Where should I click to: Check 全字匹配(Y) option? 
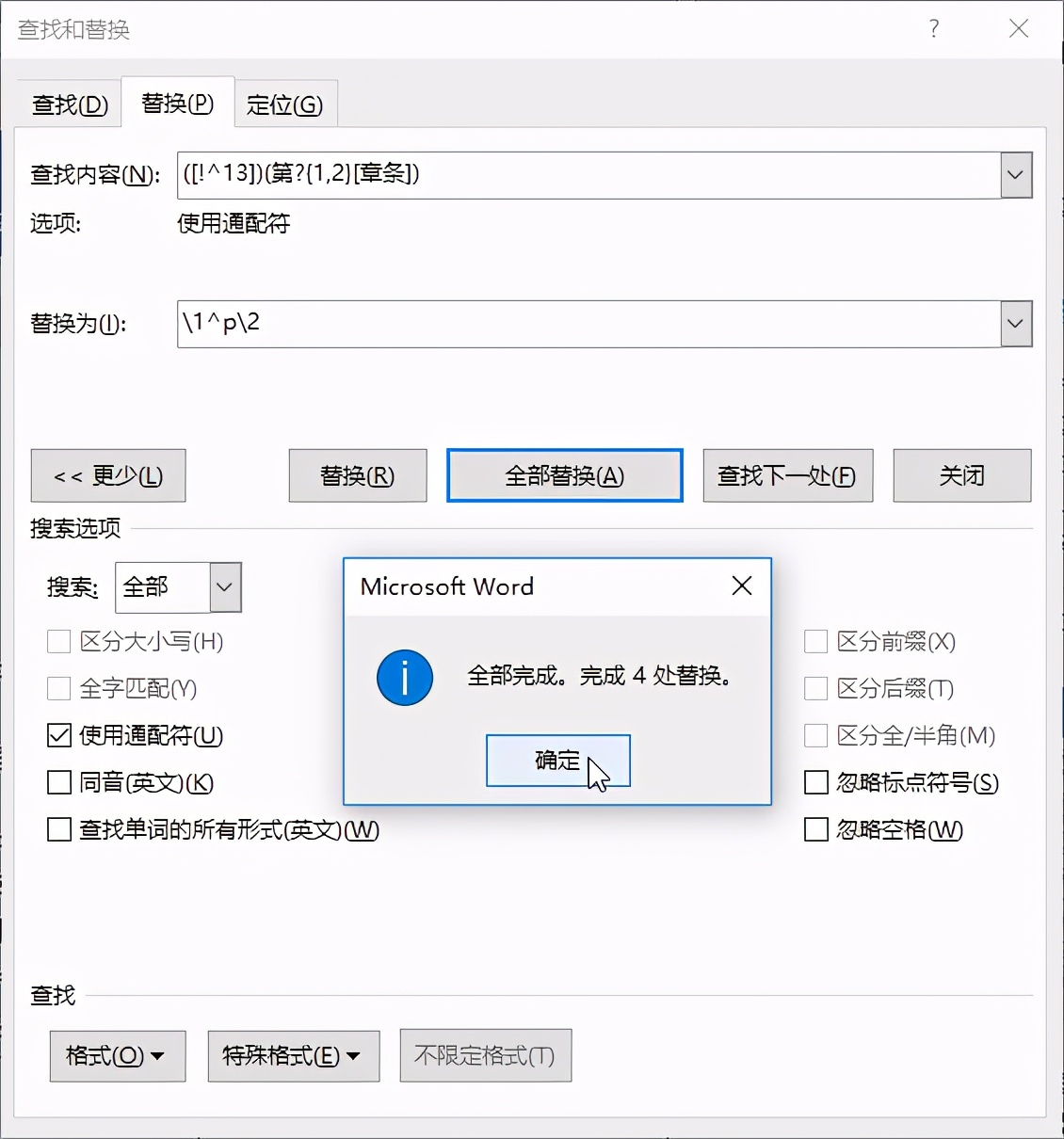tap(57, 688)
